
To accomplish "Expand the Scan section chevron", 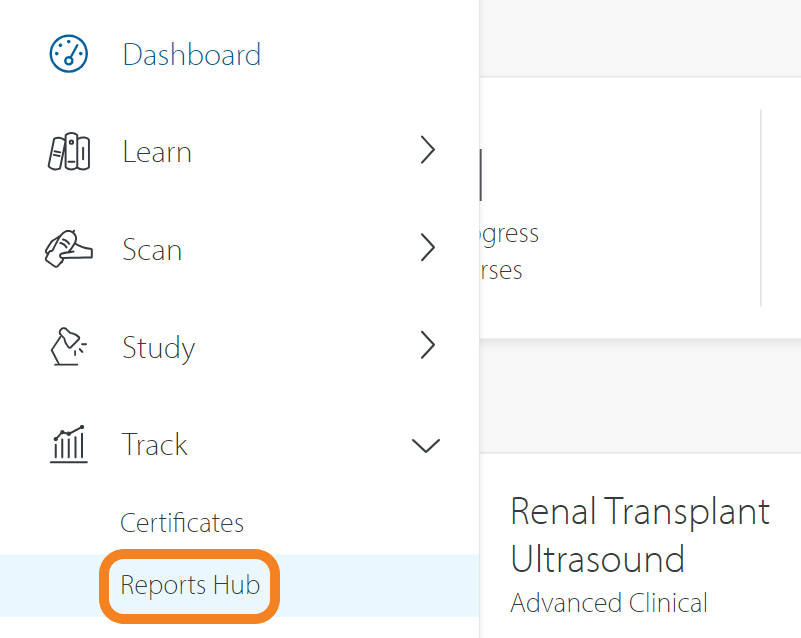I will tap(428, 247).
